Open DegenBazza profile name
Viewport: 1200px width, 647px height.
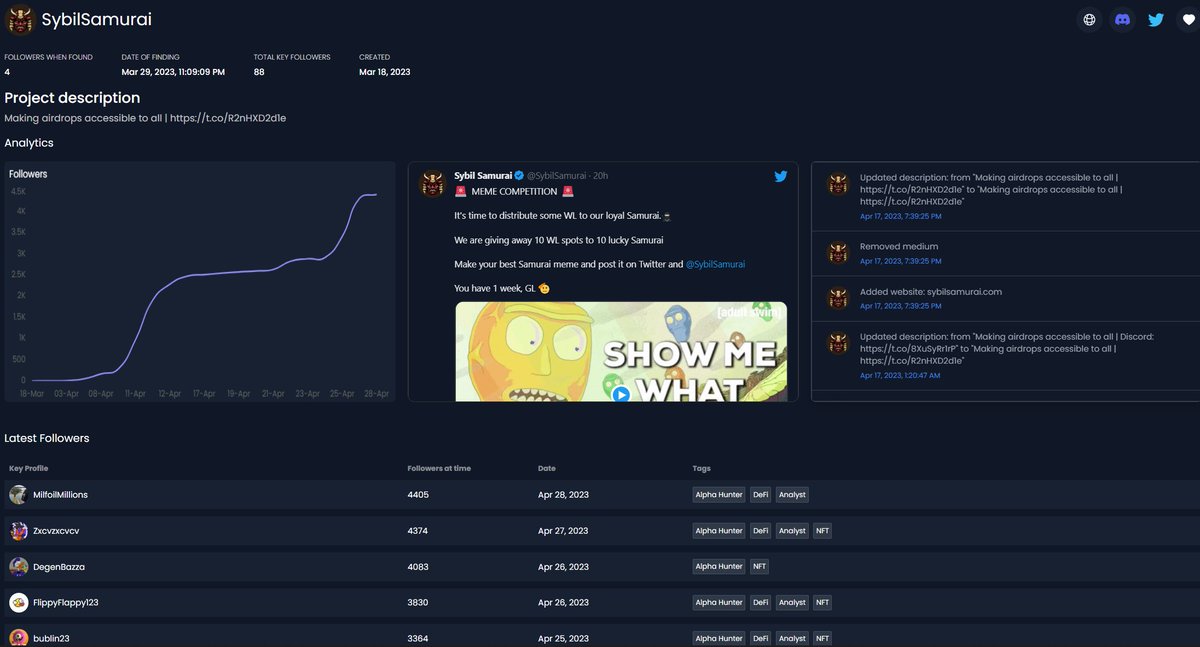[59, 567]
